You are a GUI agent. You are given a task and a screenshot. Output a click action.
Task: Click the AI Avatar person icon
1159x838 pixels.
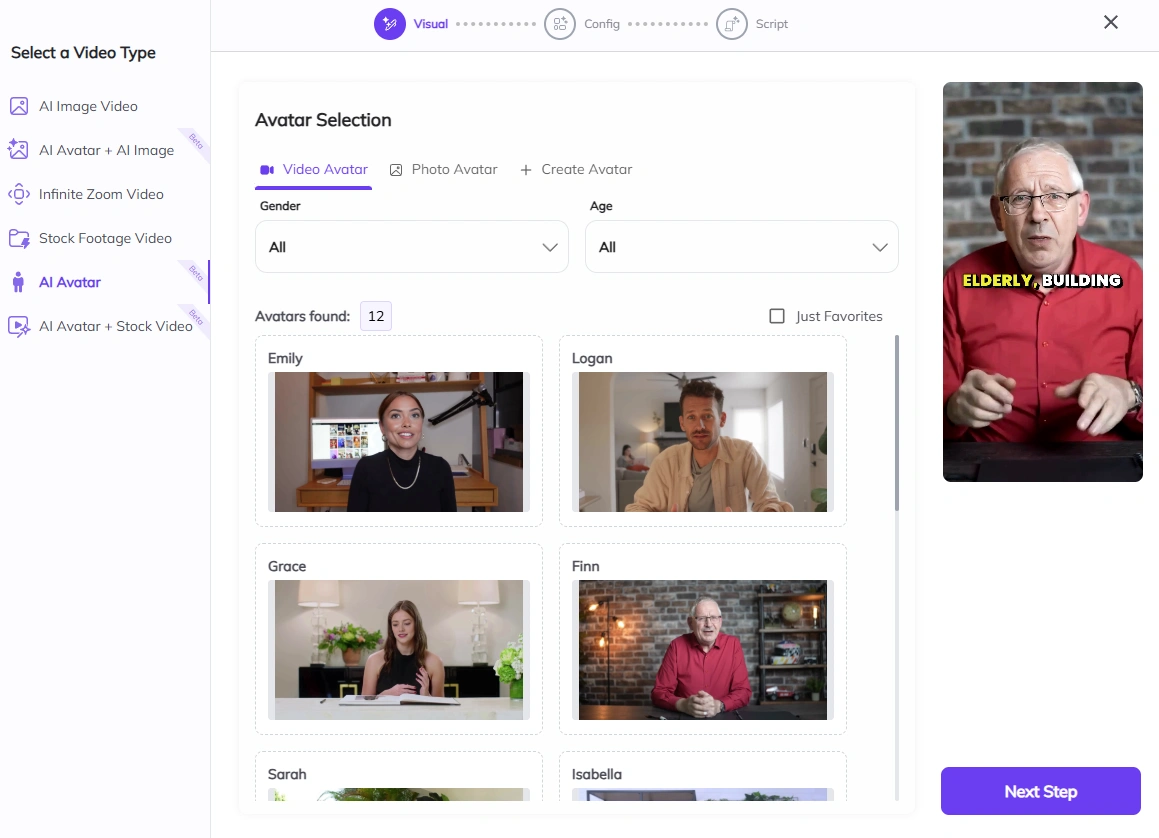(18, 282)
